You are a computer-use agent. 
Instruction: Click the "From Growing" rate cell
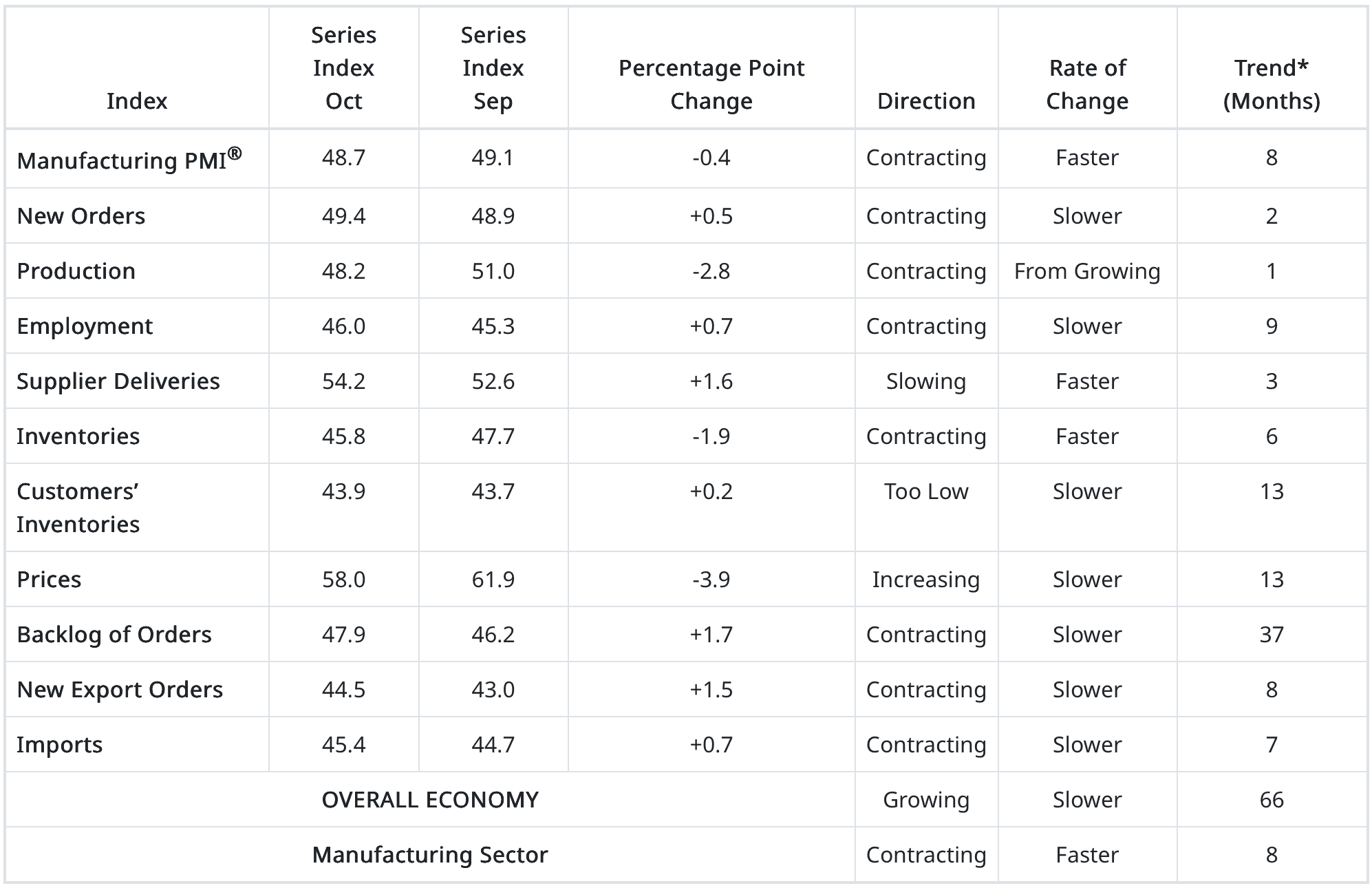[1086, 271]
